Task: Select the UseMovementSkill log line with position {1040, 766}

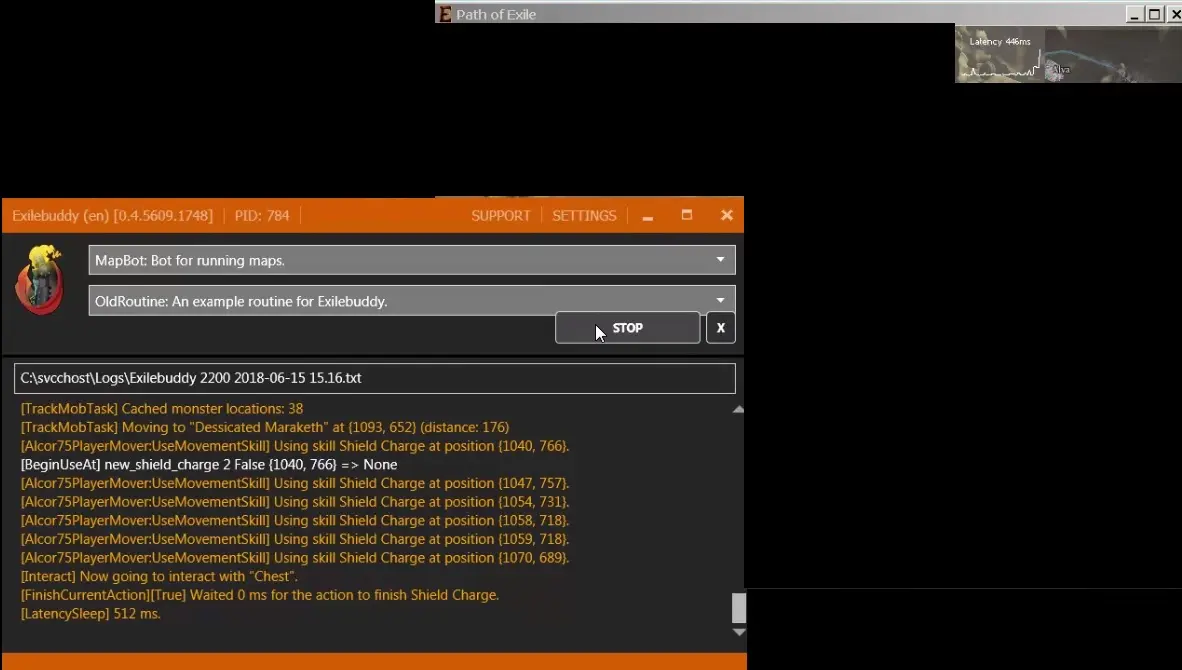Action: [x=295, y=446]
